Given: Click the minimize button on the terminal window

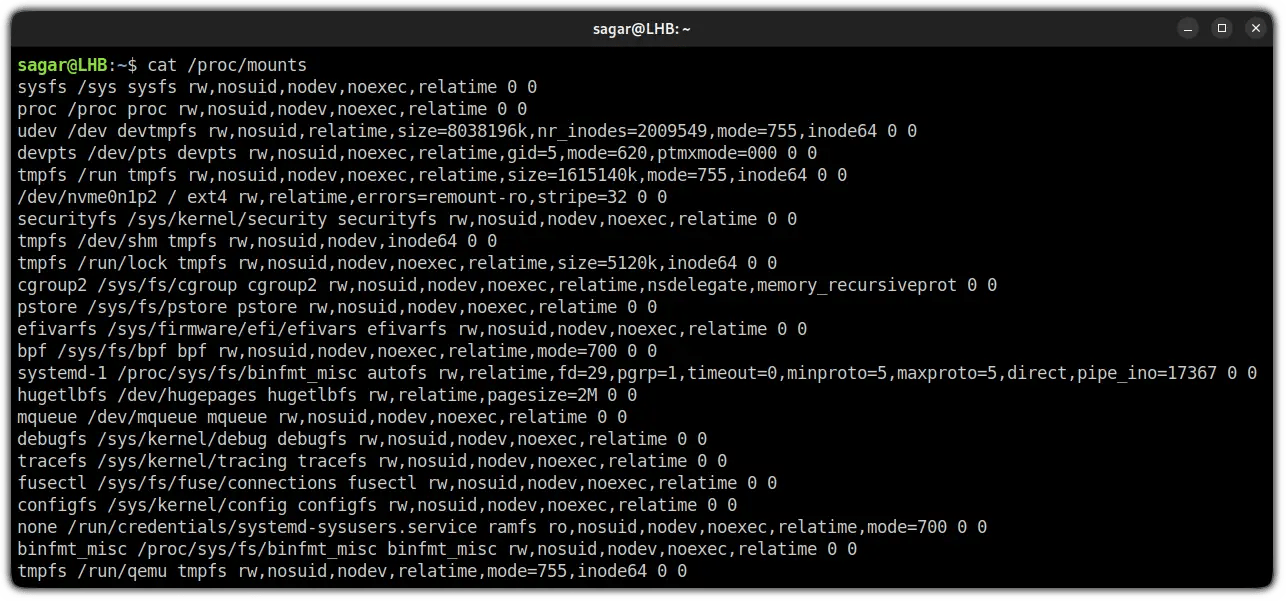Looking at the screenshot, I should click(x=1188, y=29).
